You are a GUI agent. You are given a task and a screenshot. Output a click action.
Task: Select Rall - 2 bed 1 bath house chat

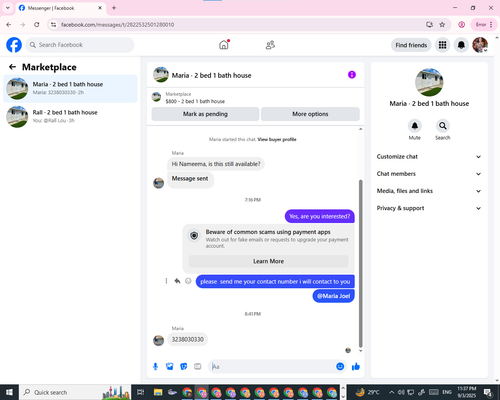click(x=70, y=117)
